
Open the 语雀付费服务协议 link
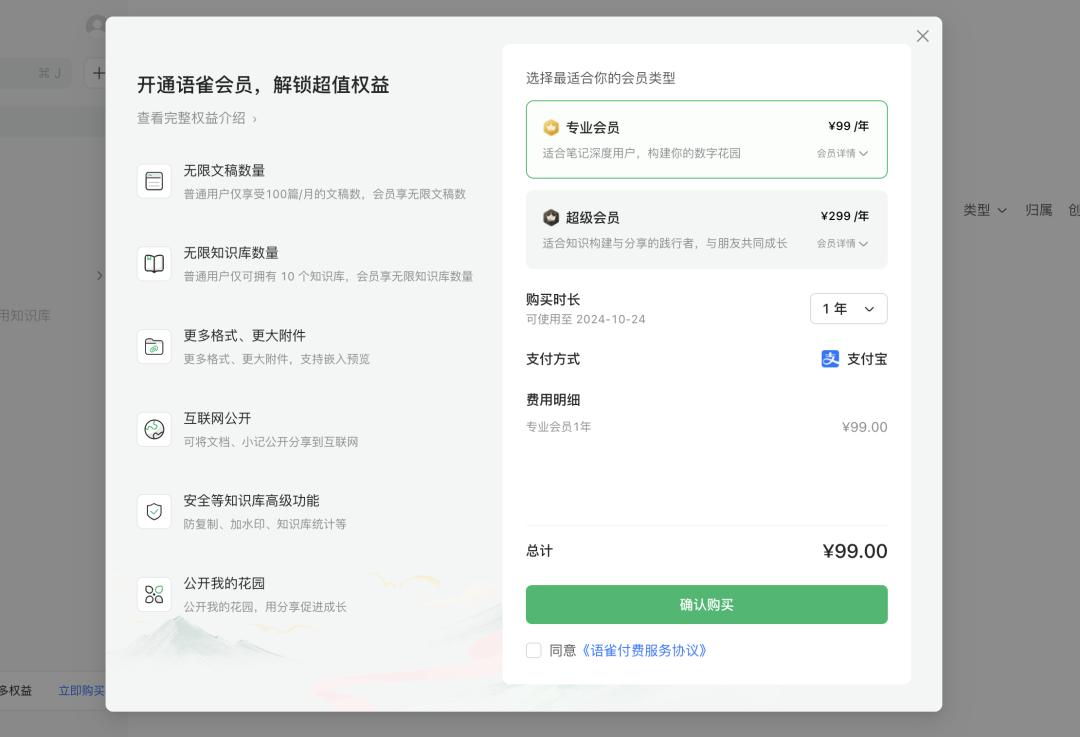click(x=643, y=650)
